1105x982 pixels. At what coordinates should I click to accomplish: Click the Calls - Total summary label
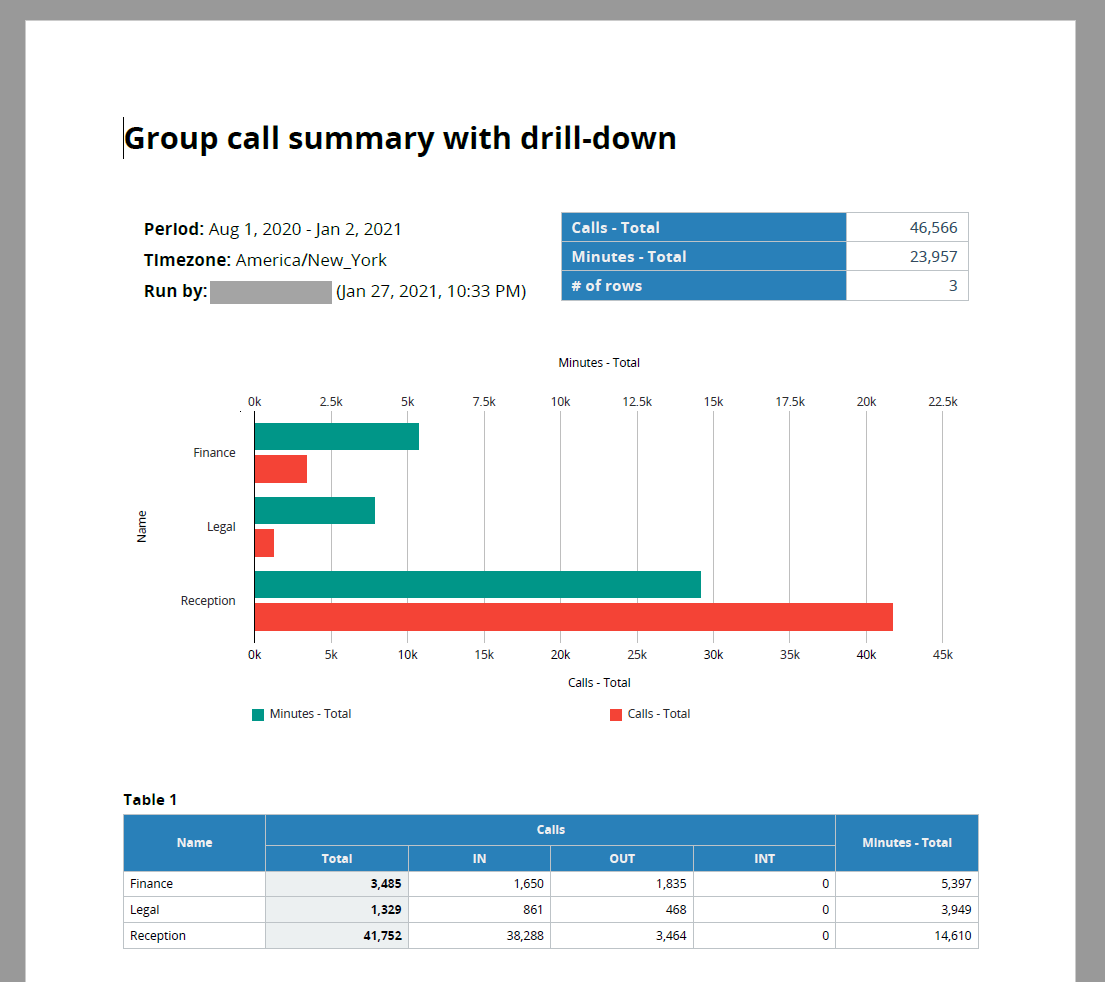click(703, 227)
